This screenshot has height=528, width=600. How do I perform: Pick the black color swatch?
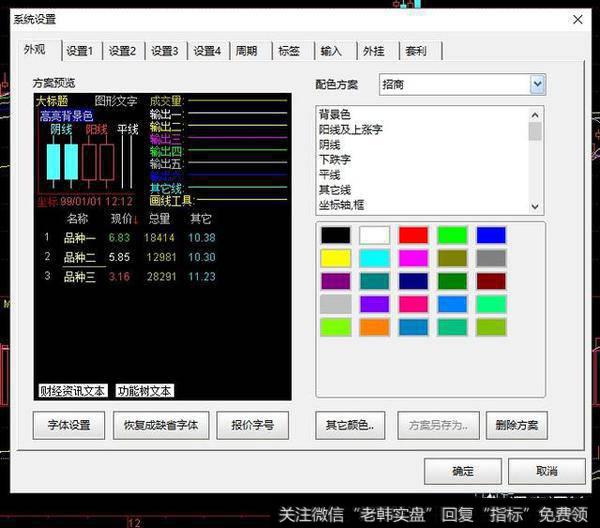tap(336, 235)
